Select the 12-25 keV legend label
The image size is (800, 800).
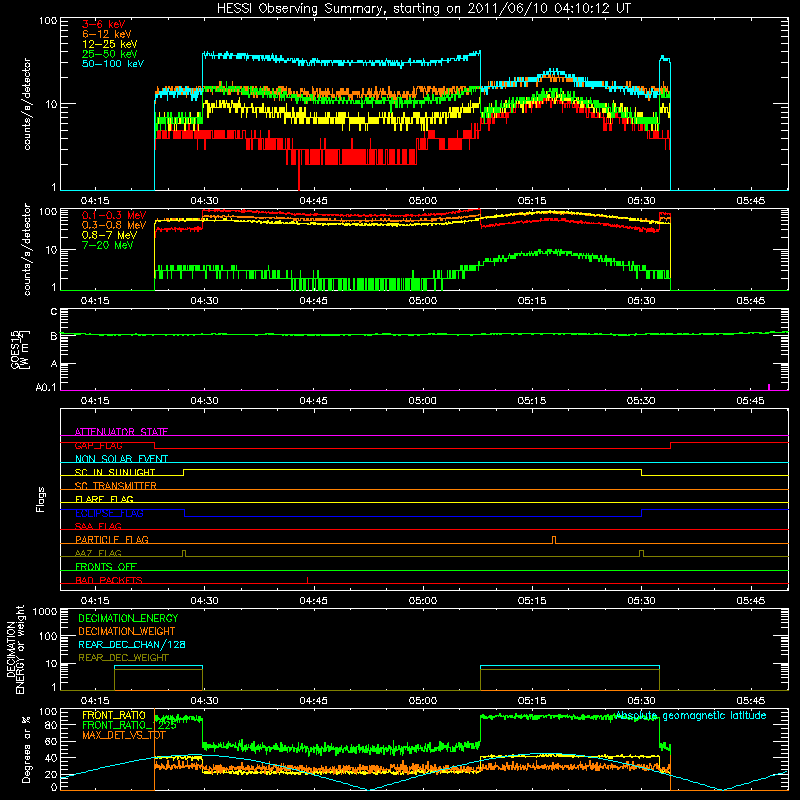[110, 44]
